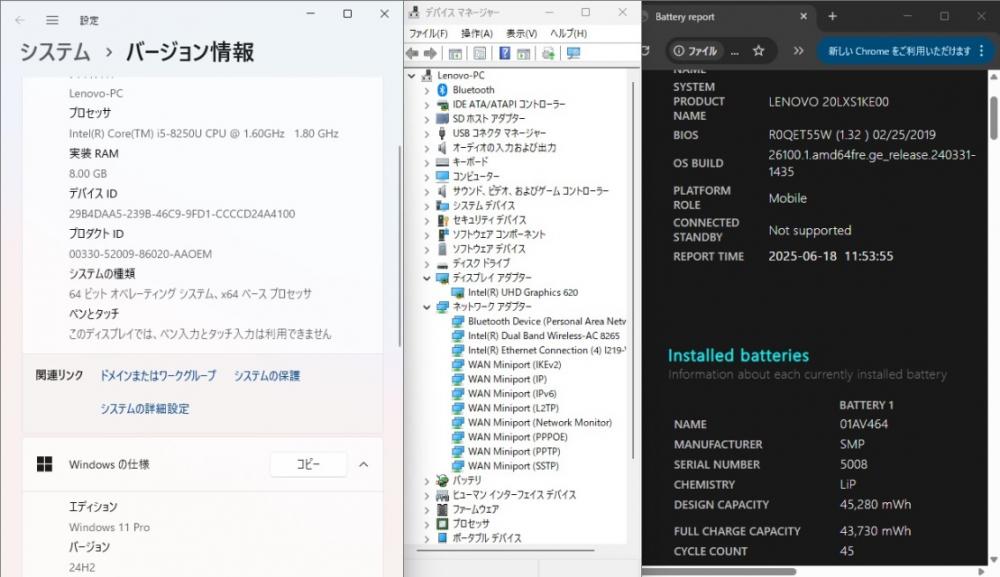Bookmark the page with Chrome's star icon
This screenshot has width=1000, height=577.
click(x=758, y=51)
